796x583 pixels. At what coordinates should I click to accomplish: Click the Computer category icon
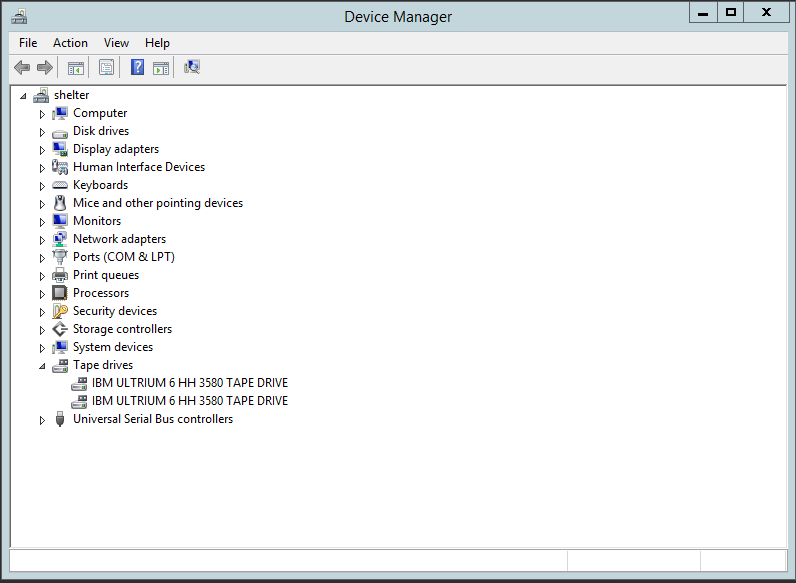[x=60, y=113]
